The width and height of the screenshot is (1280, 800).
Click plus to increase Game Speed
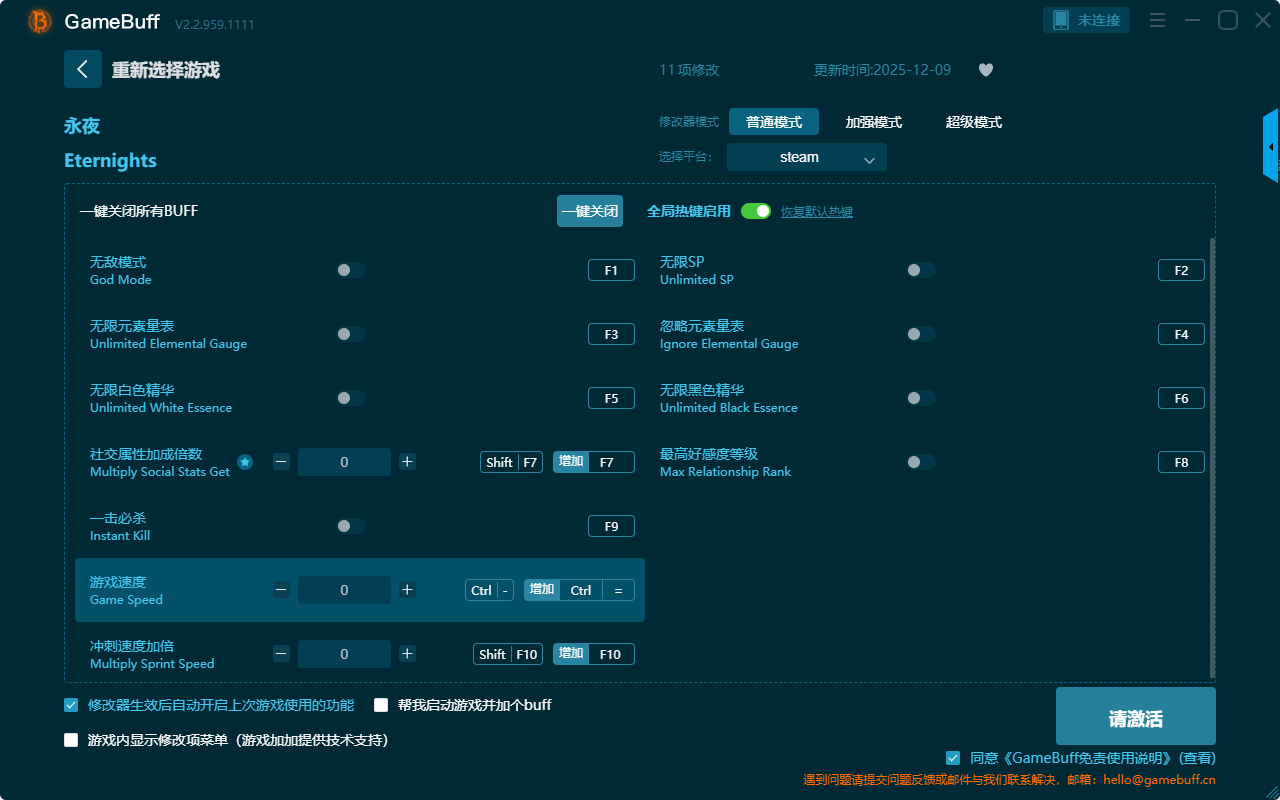(x=407, y=590)
